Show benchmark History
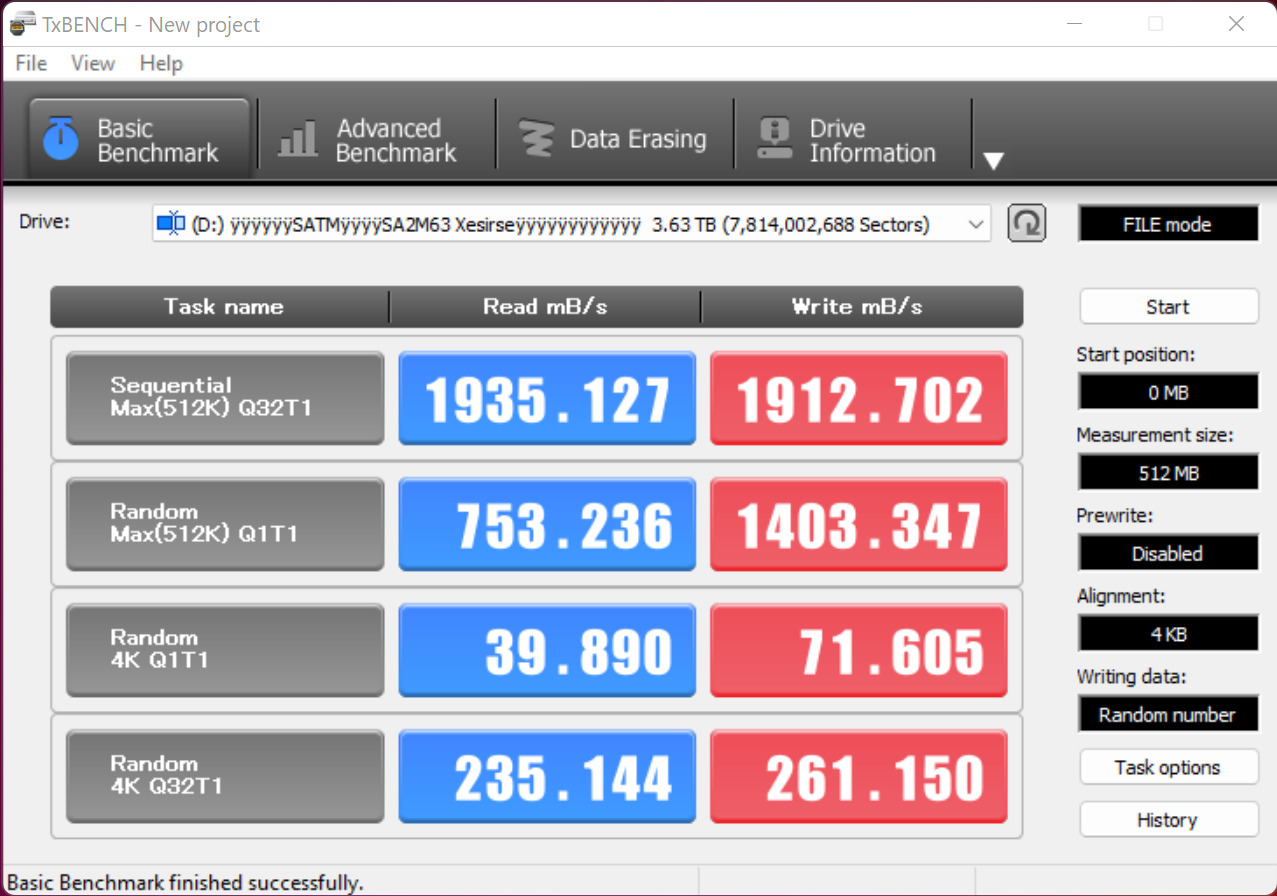This screenshot has height=896, width=1277. coord(1168,820)
